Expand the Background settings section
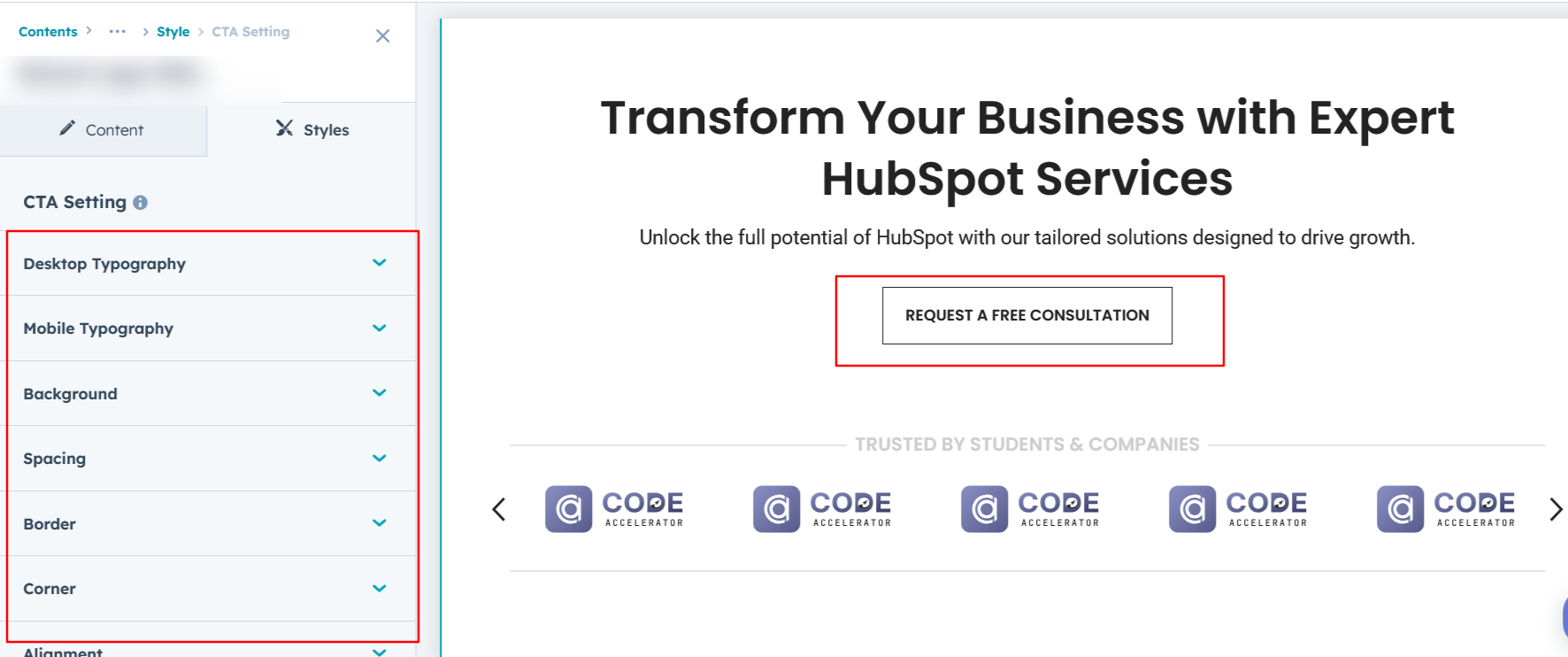 (x=380, y=393)
